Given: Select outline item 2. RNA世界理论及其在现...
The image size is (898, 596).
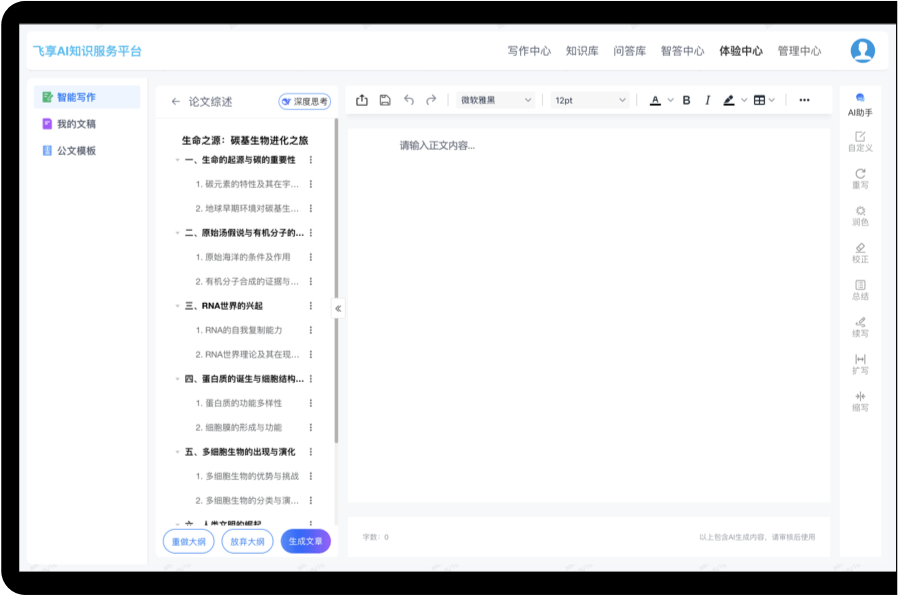Looking at the screenshot, I should (247, 354).
